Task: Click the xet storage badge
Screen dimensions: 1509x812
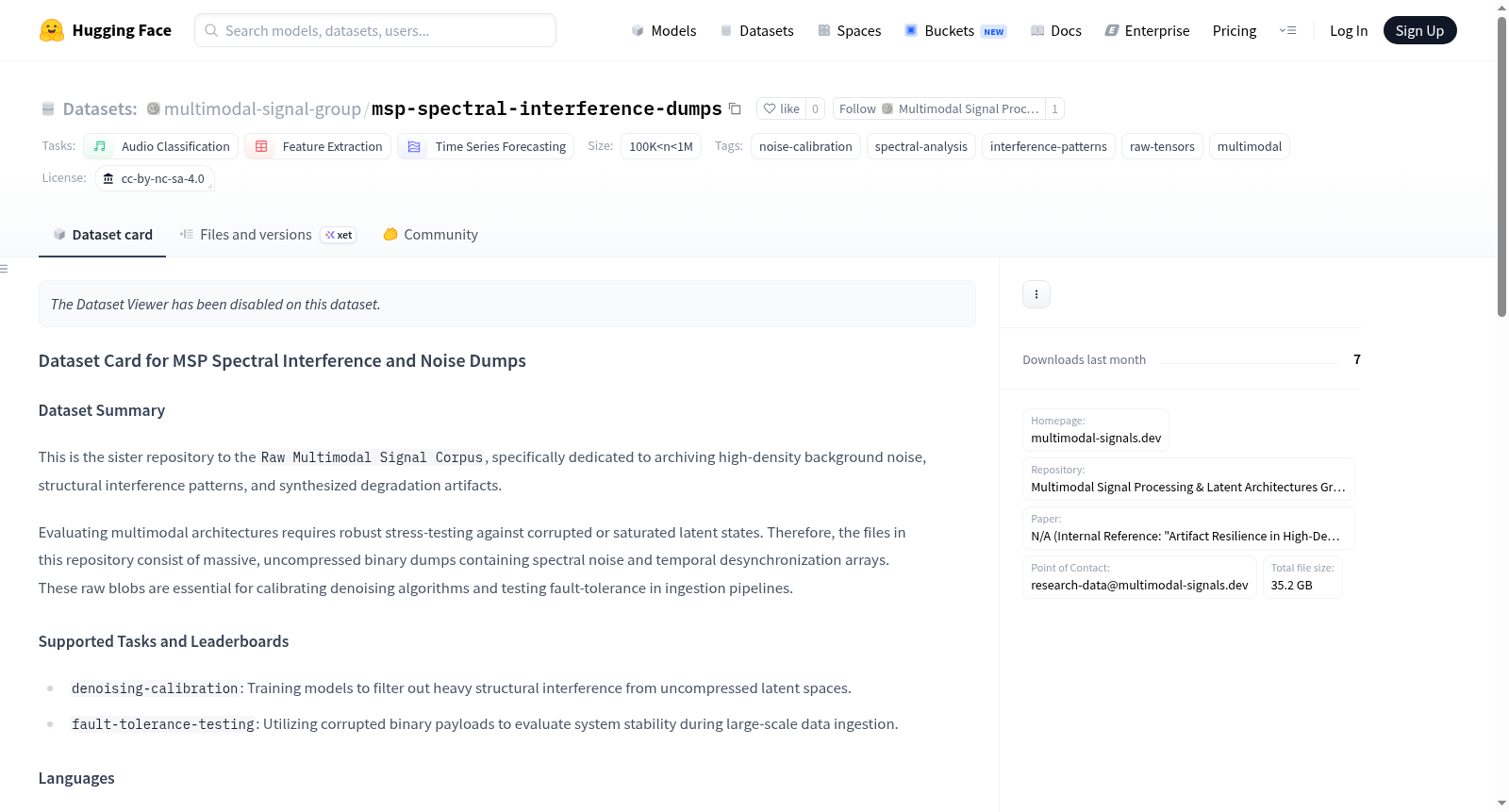Action: (339, 235)
